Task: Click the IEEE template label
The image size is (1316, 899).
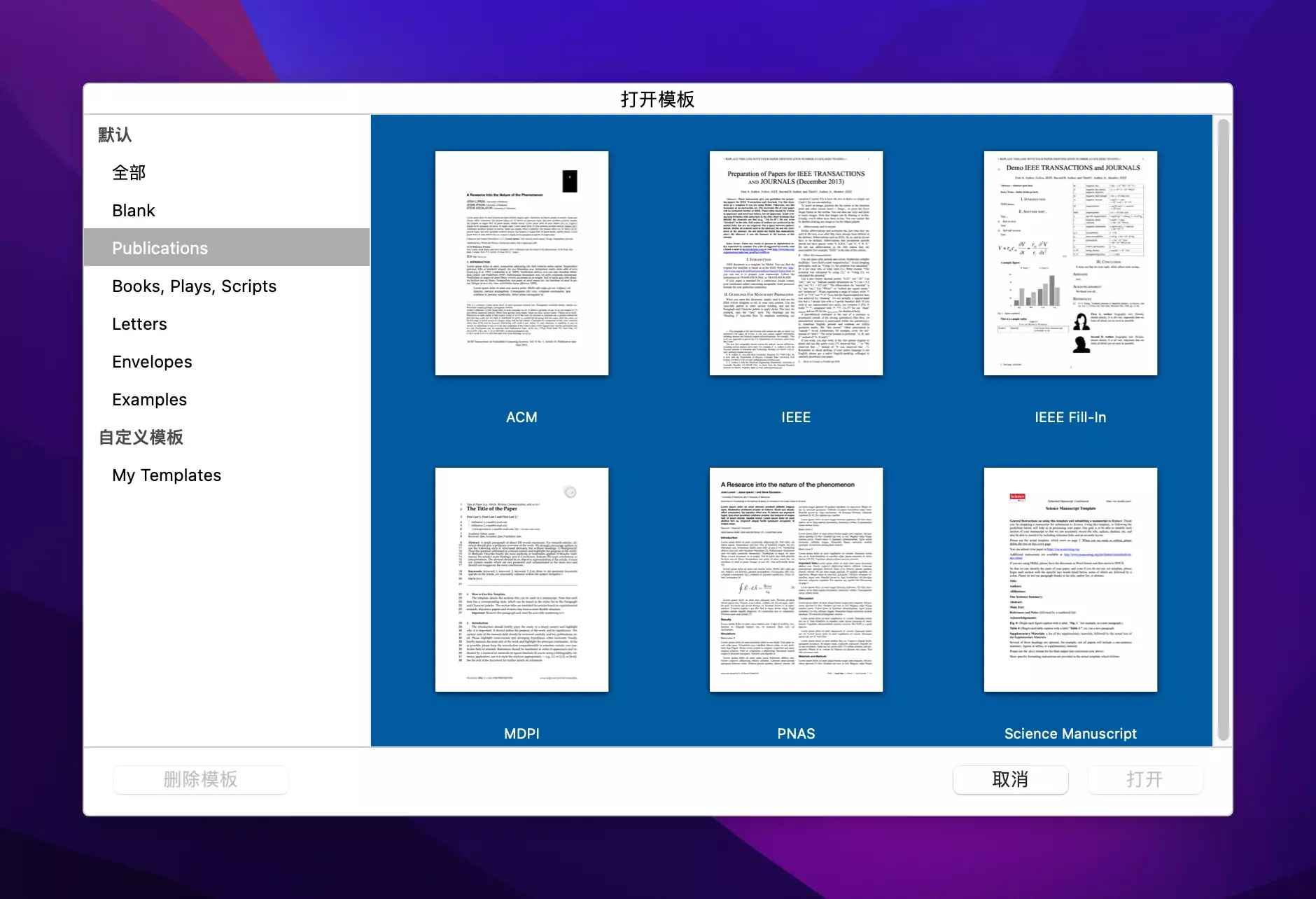Action: [796, 417]
